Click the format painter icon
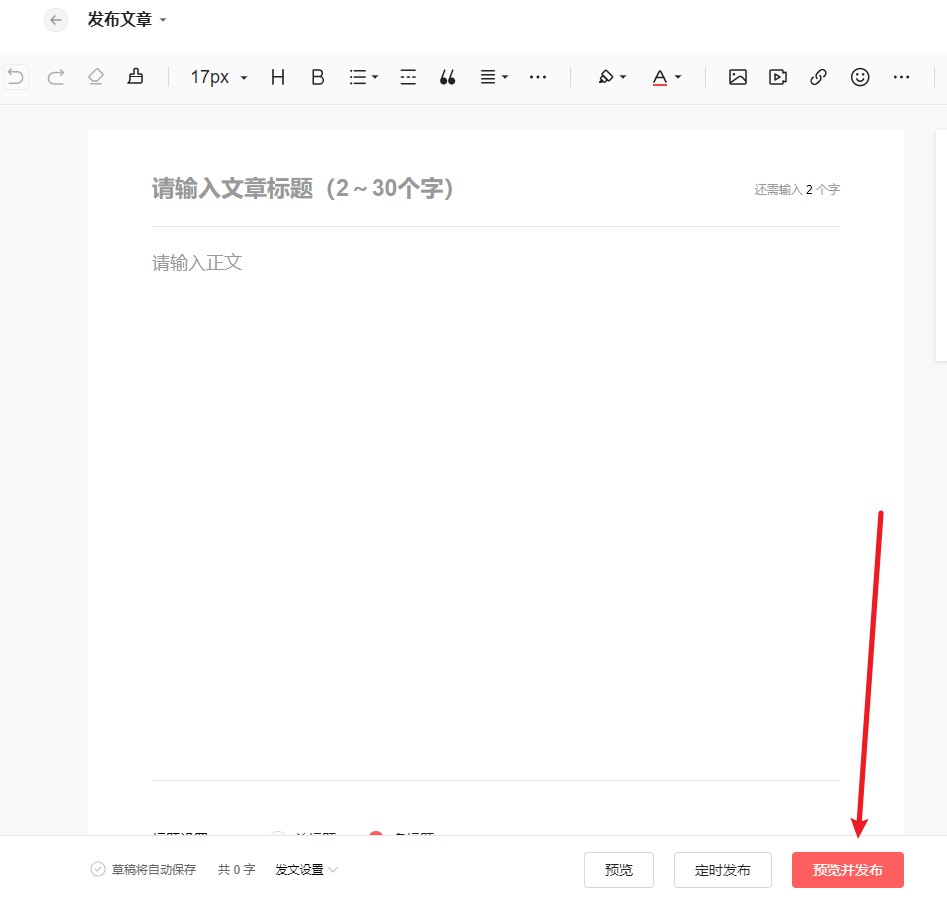Image resolution: width=947 pixels, height=899 pixels. pos(136,77)
